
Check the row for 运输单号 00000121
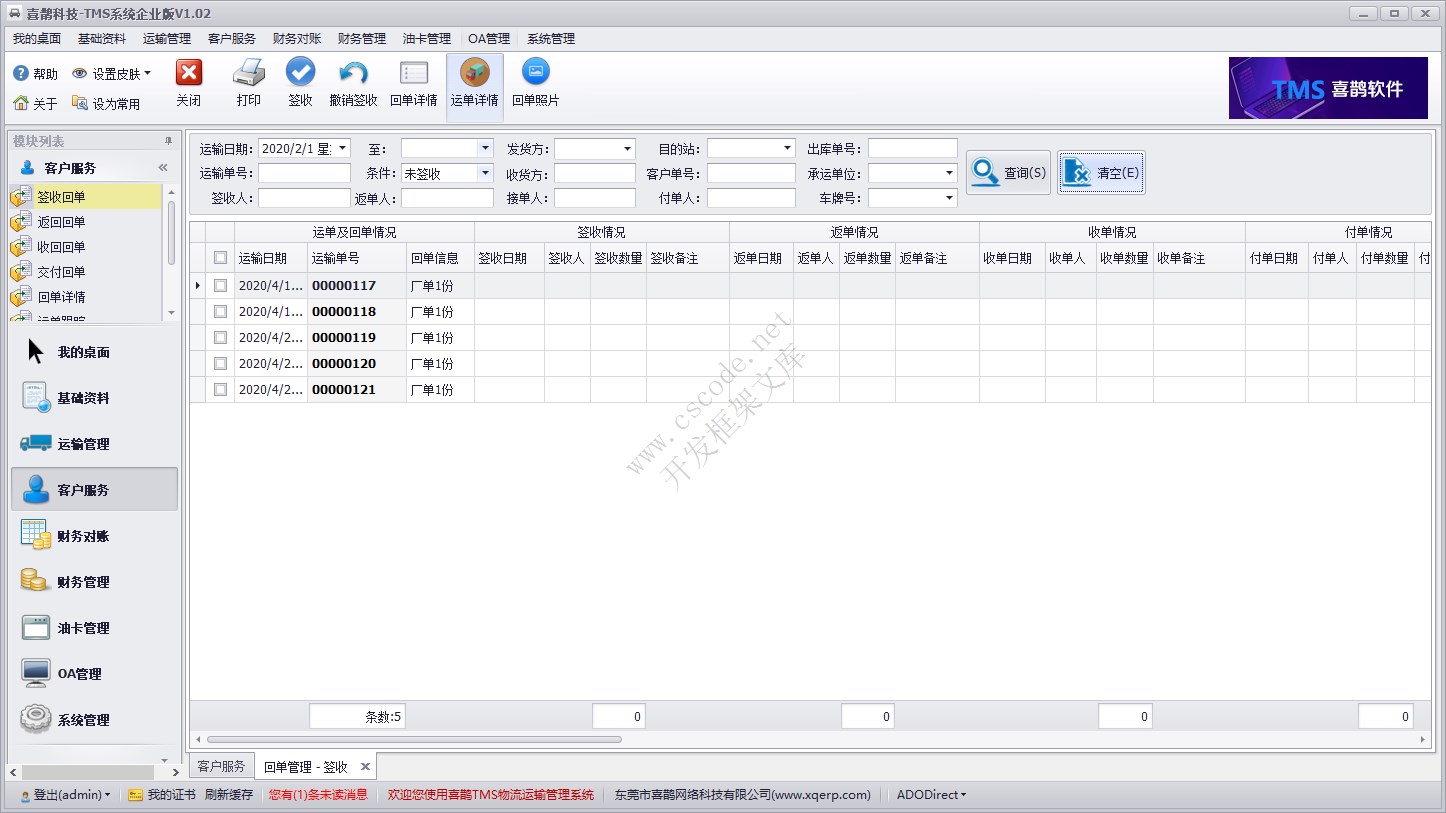(x=220, y=390)
